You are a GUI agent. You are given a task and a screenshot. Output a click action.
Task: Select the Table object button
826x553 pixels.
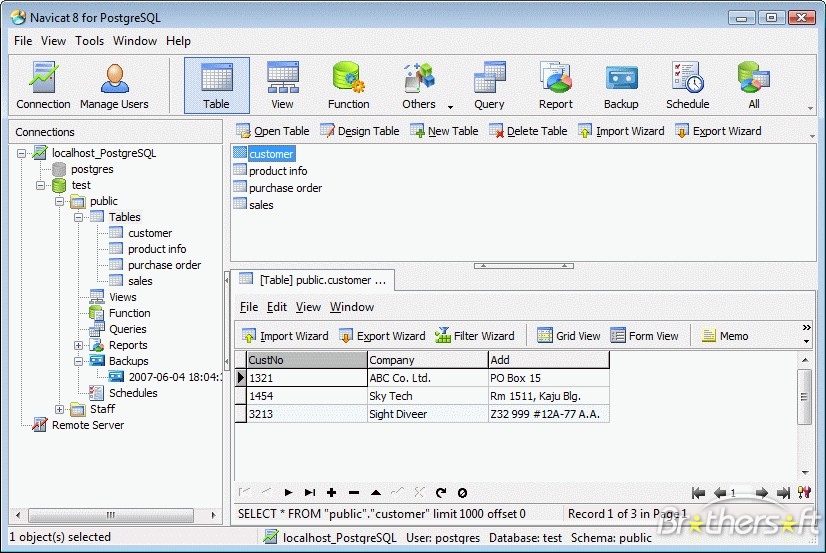pos(217,86)
